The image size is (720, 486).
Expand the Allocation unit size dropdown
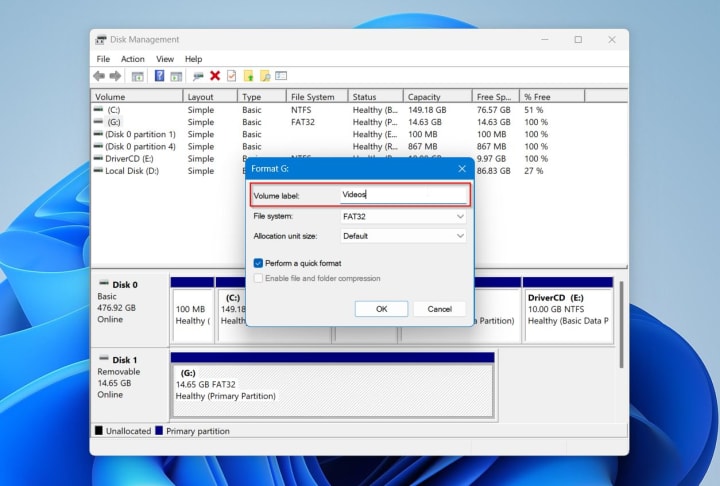(x=403, y=236)
